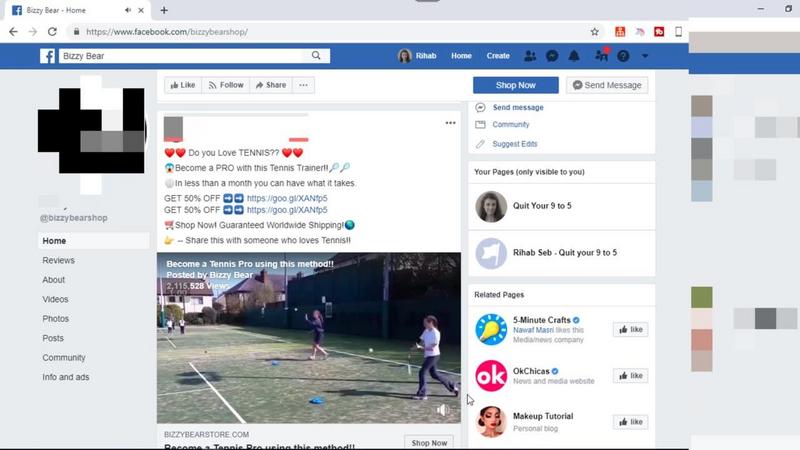The image size is (800, 450).
Task: Open second goo.gl/XANfp5 link
Action: coord(287,210)
